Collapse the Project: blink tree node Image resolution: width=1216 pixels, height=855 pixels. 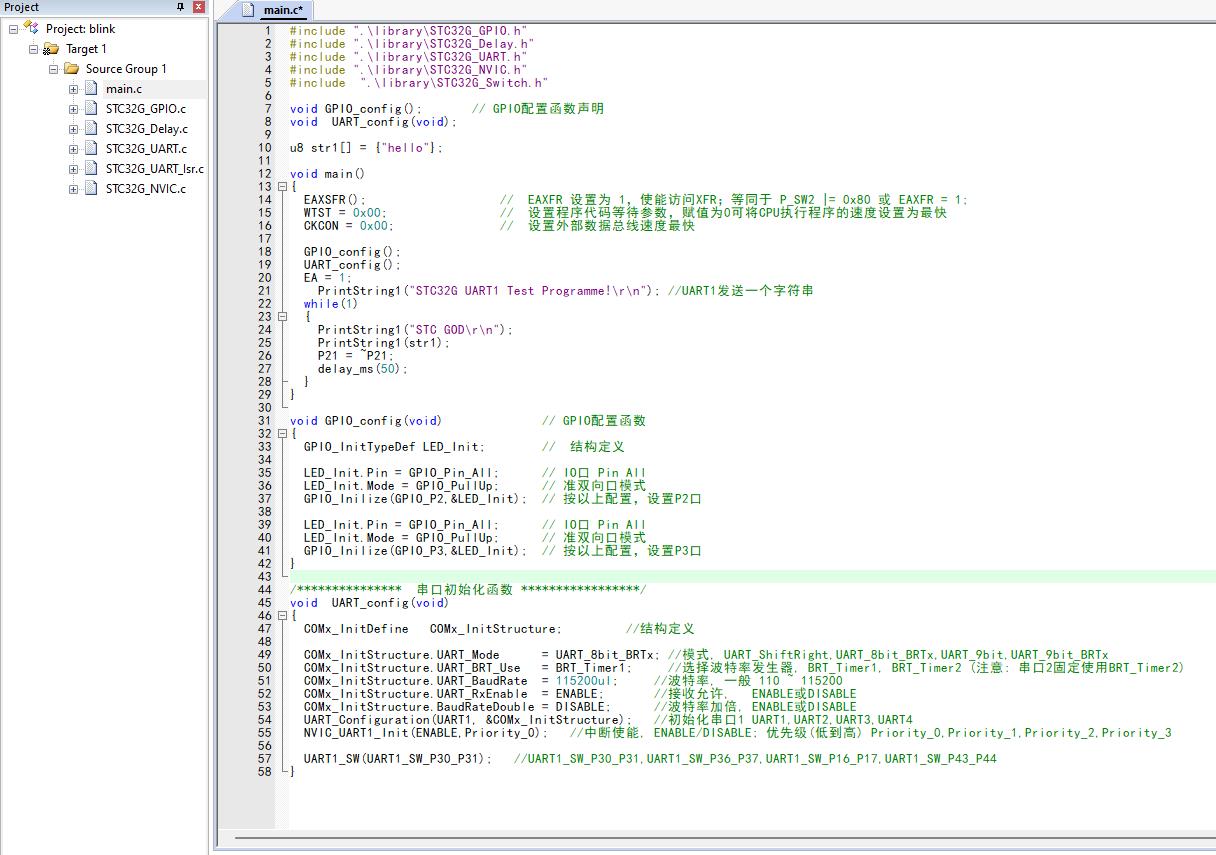point(14,29)
